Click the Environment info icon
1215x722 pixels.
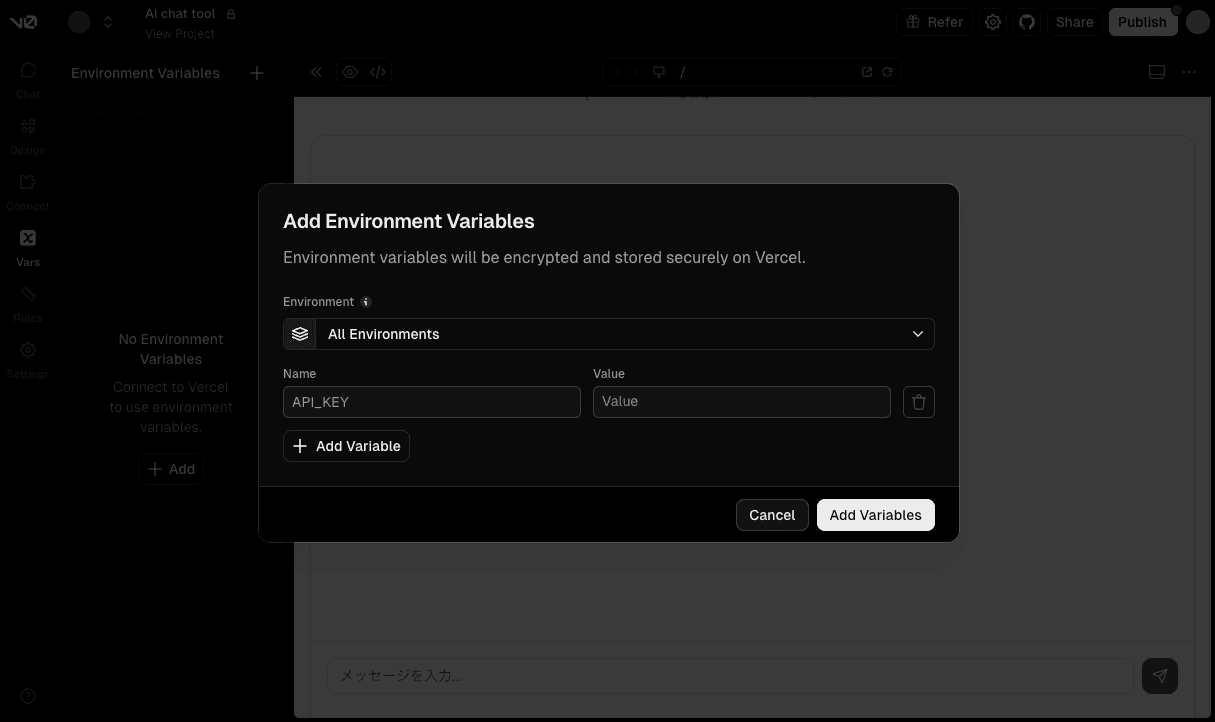pyautogui.click(x=366, y=302)
